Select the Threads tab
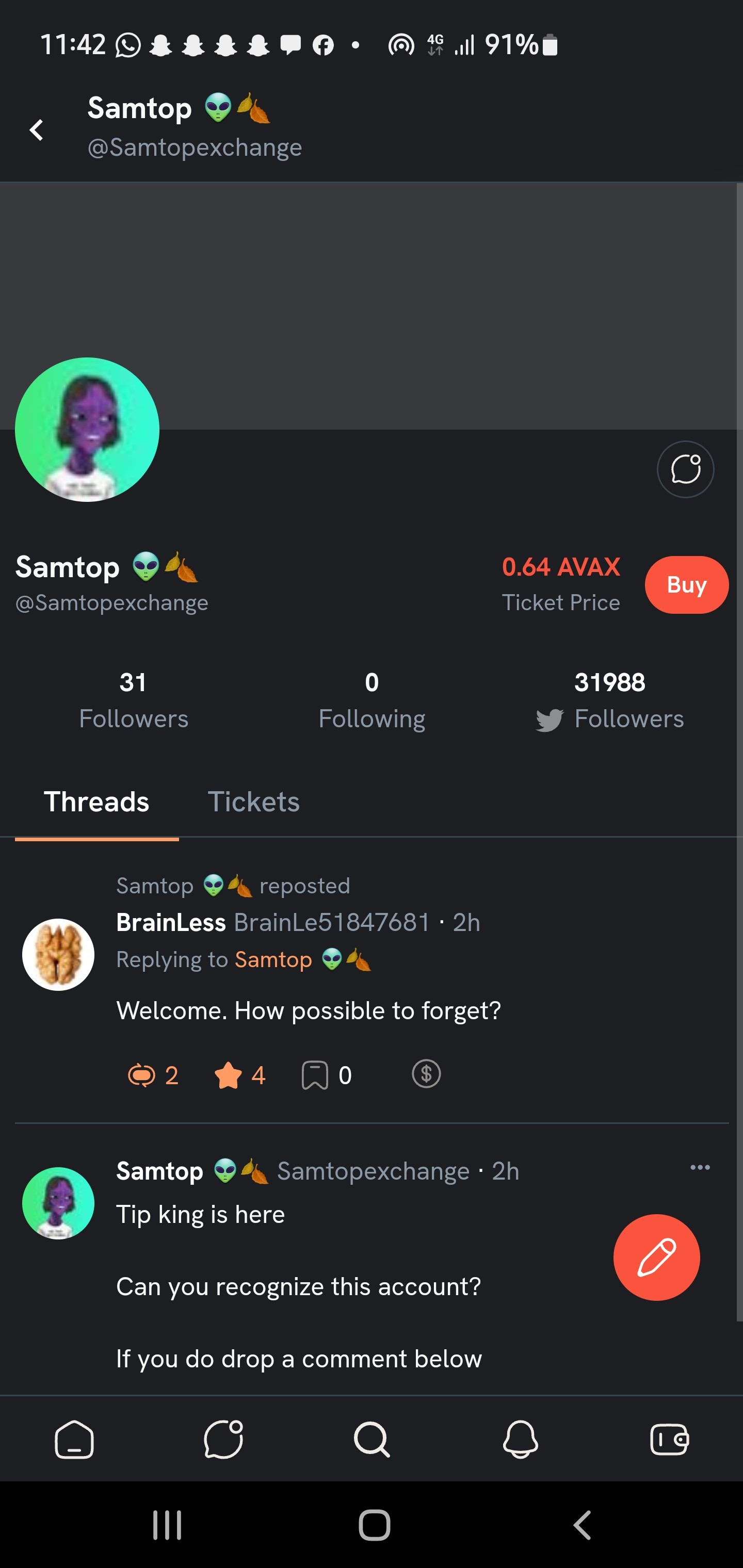The width and height of the screenshot is (743, 1568). (x=96, y=802)
